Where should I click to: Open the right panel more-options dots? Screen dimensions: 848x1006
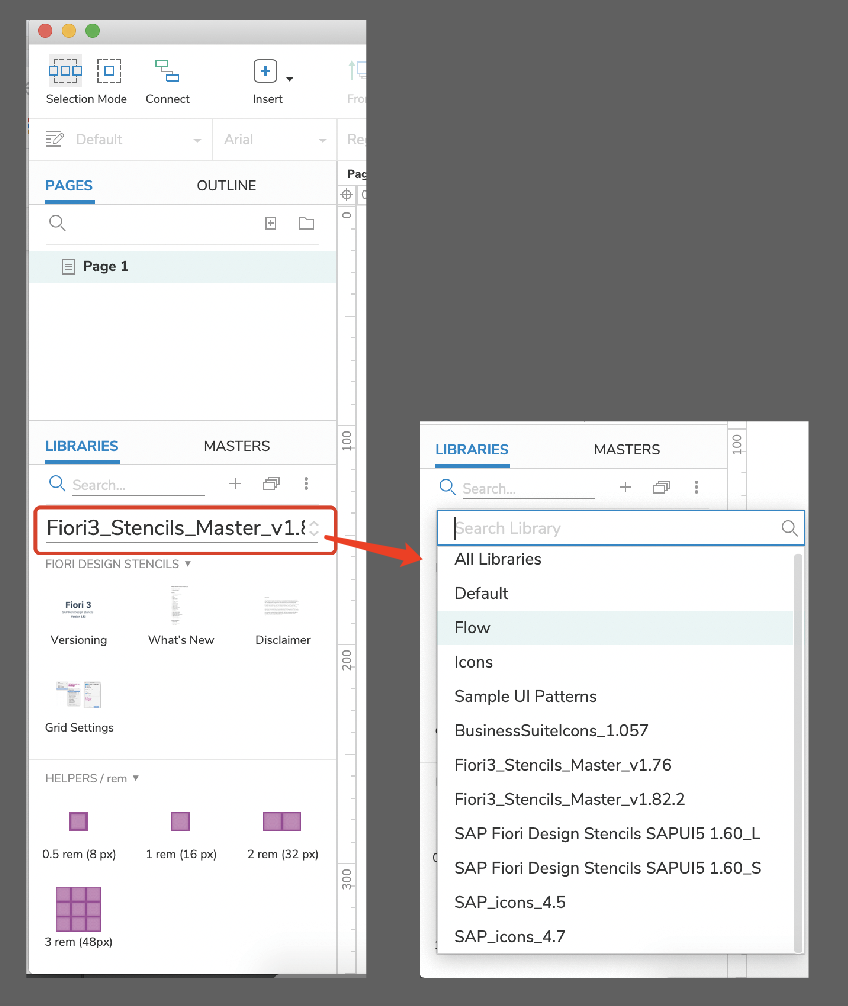tap(697, 488)
